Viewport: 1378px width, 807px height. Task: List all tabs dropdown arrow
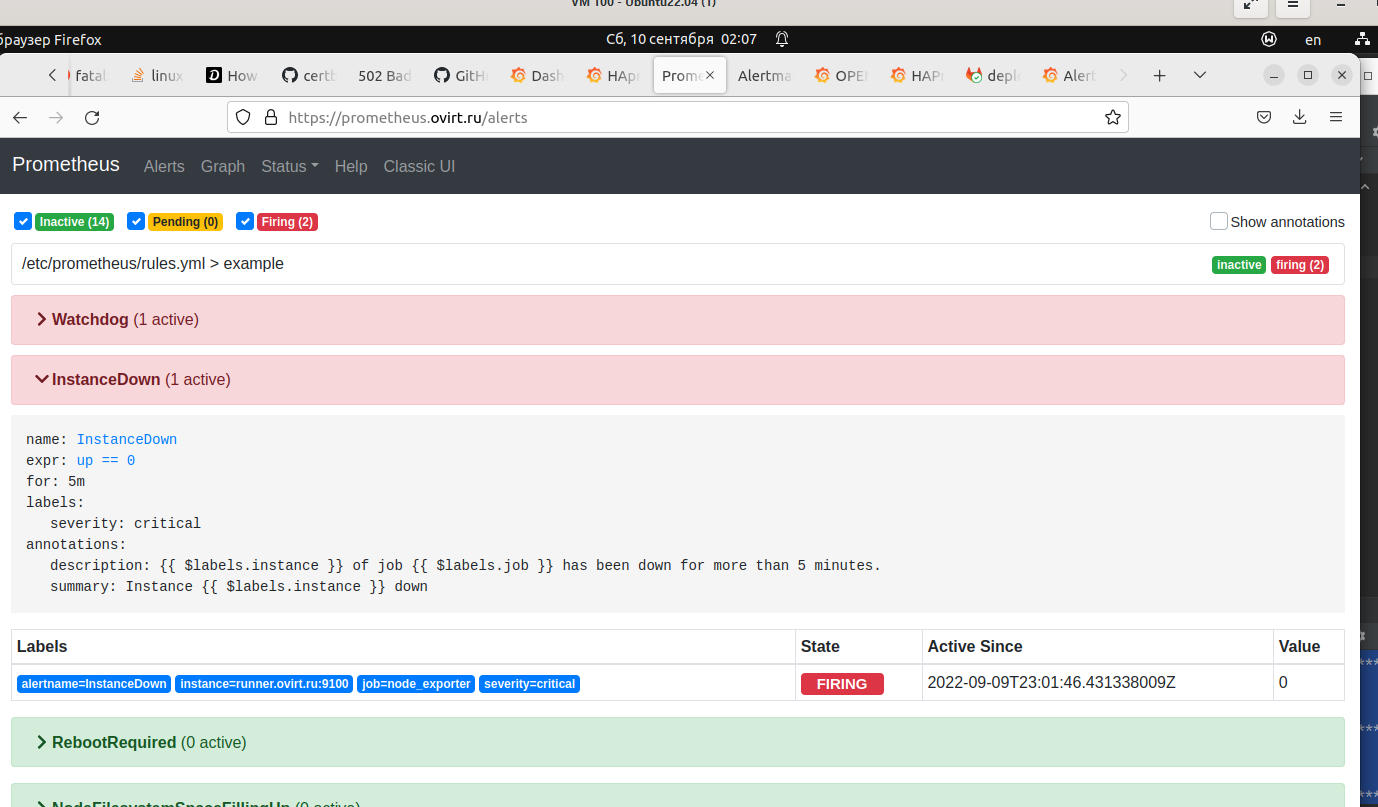pos(1200,75)
